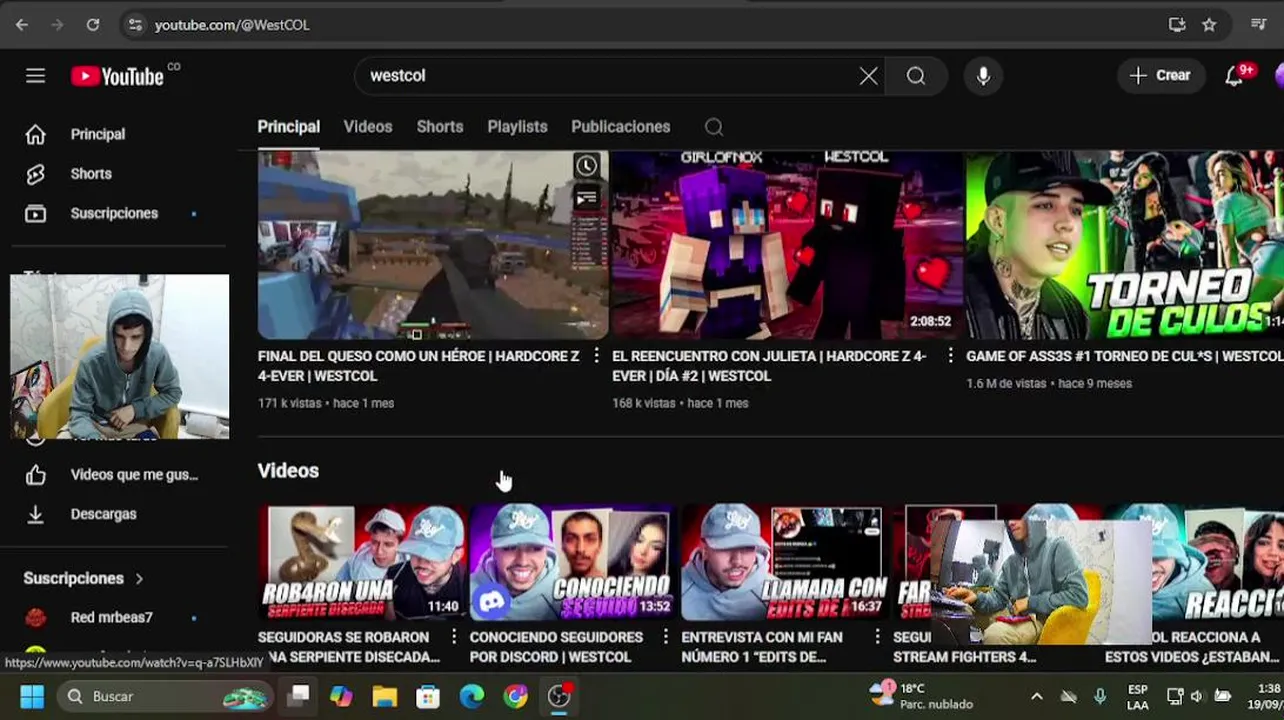This screenshot has width=1284, height=720.
Task: Open Rob4ron una Serpiente Disecada thumbnail
Action: [362, 563]
